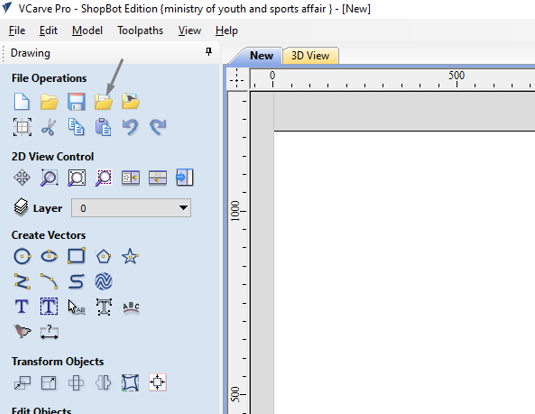This screenshot has height=414, width=535.
Task: Open an existing file folder icon
Action: click(x=49, y=102)
